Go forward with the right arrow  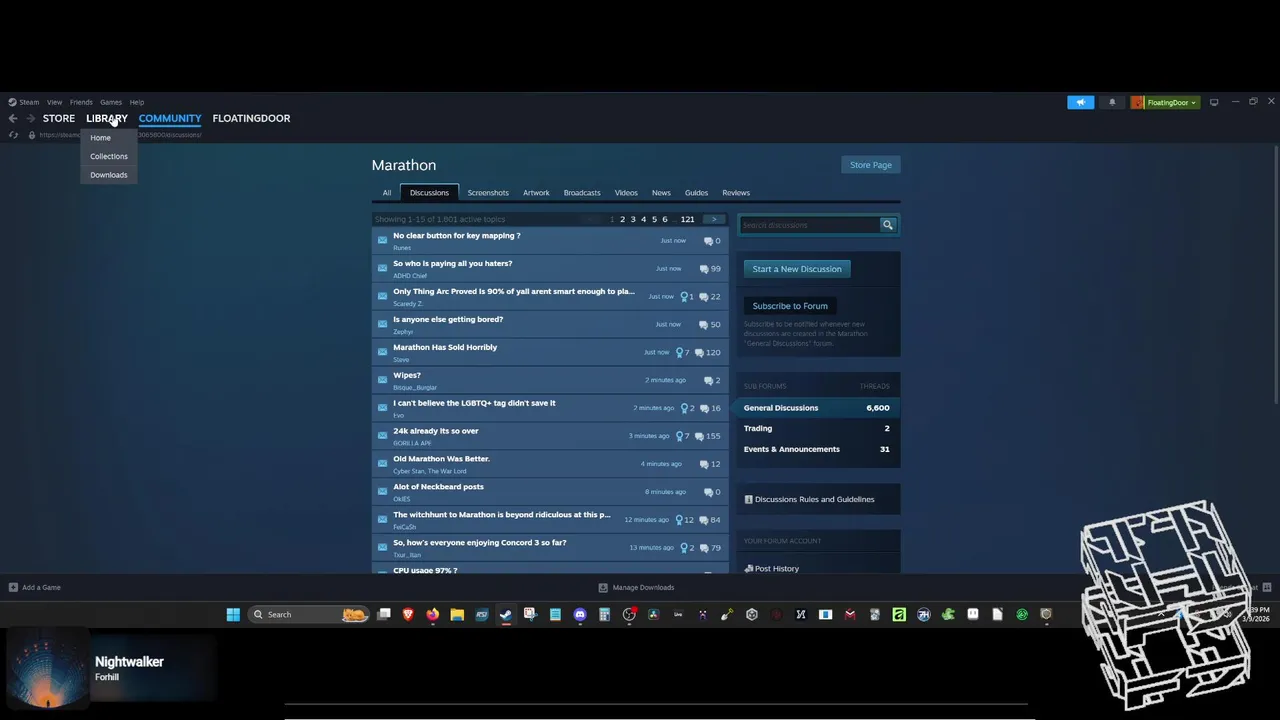[30, 118]
